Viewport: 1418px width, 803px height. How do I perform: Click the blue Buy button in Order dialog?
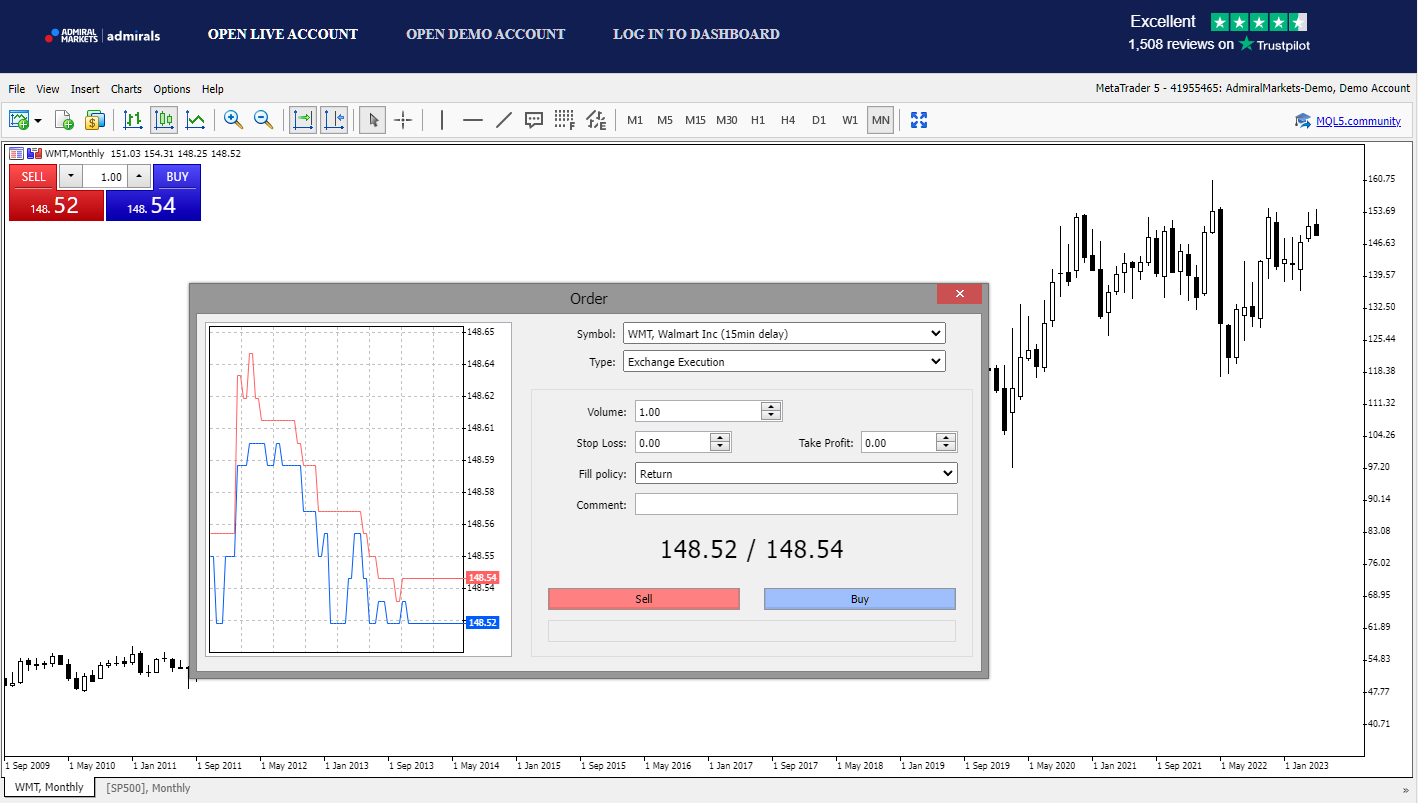point(860,599)
